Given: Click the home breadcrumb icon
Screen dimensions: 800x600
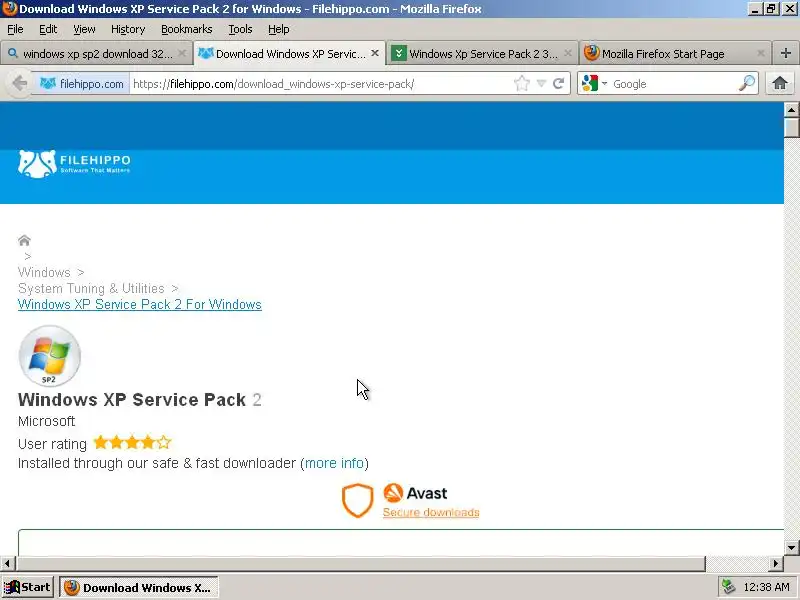Looking at the screenshot, I should point(24,240).
